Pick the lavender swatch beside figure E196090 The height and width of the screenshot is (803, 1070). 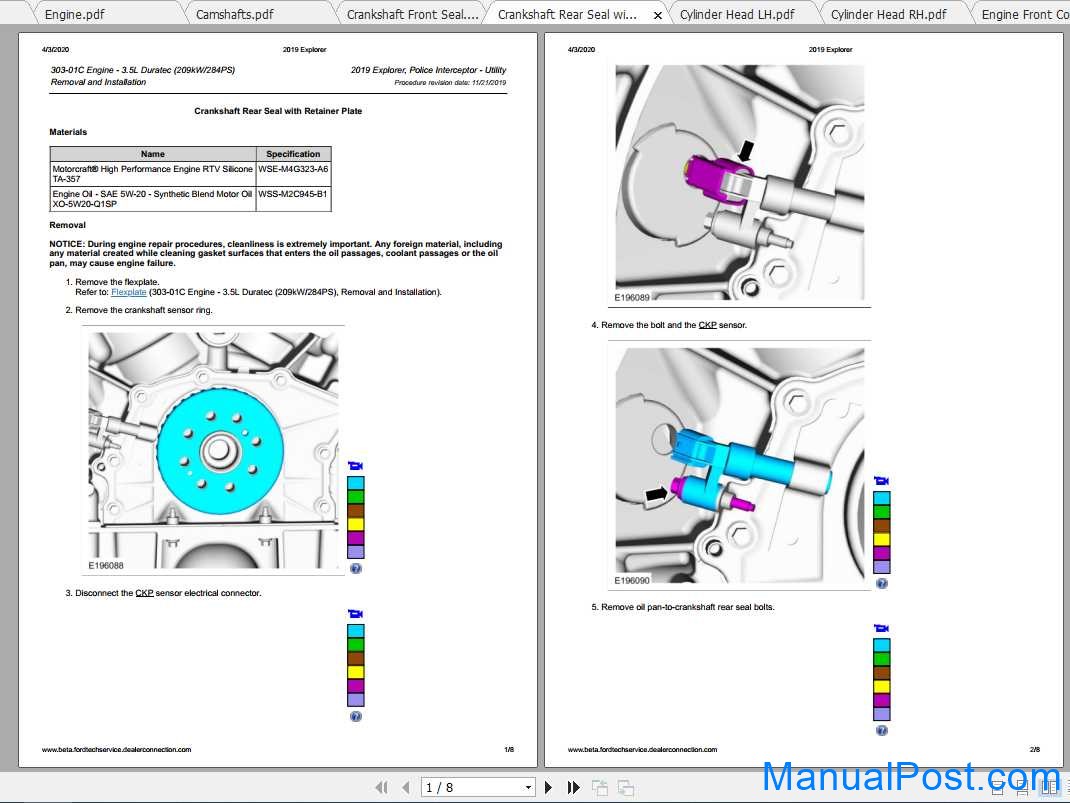click(x=882, y=567)
